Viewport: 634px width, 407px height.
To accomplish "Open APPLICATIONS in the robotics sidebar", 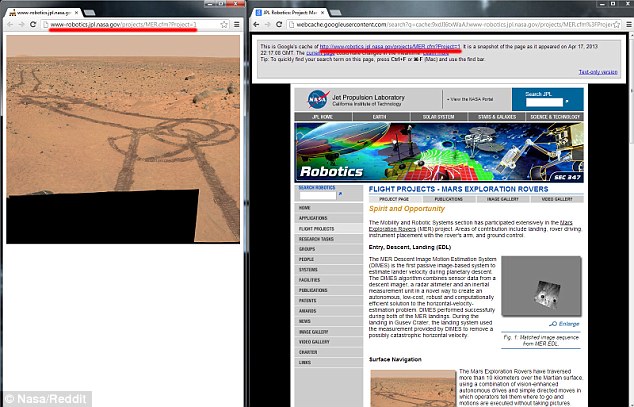I will (329, 218).
